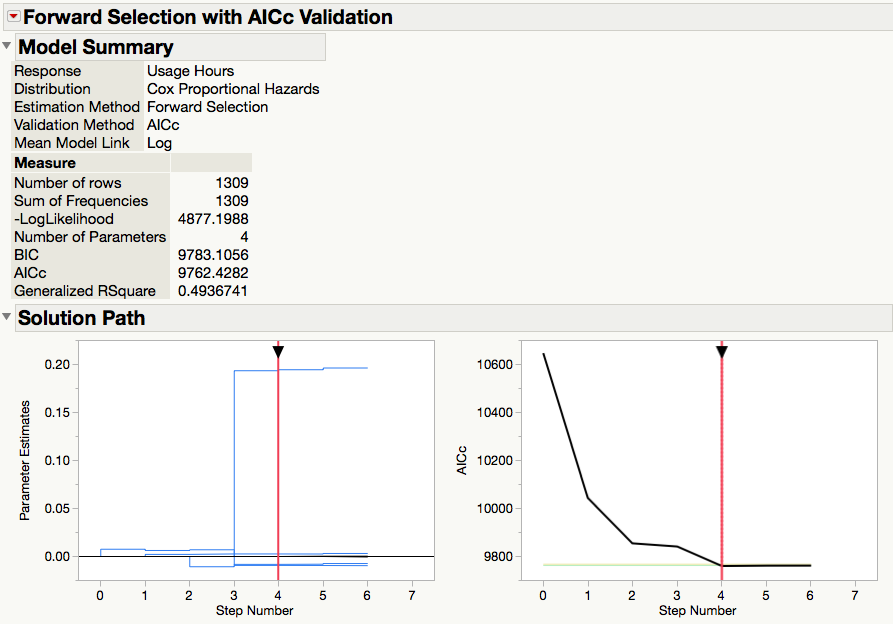Collapse the Model Summary section

[x=6, y=46]
